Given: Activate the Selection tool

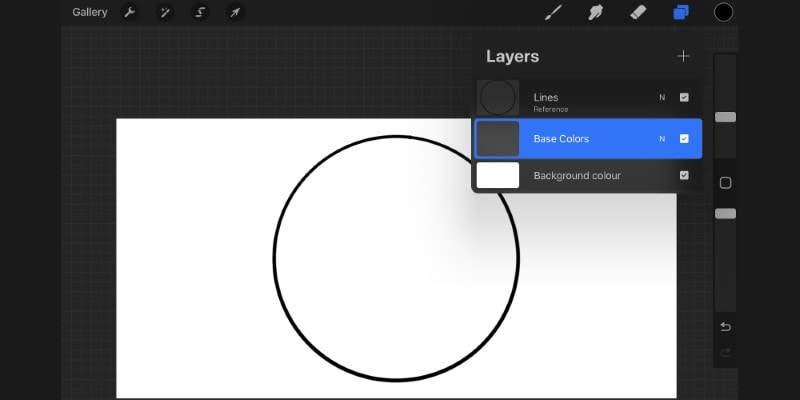Looking at the screenshot, I should click(200, 12).
